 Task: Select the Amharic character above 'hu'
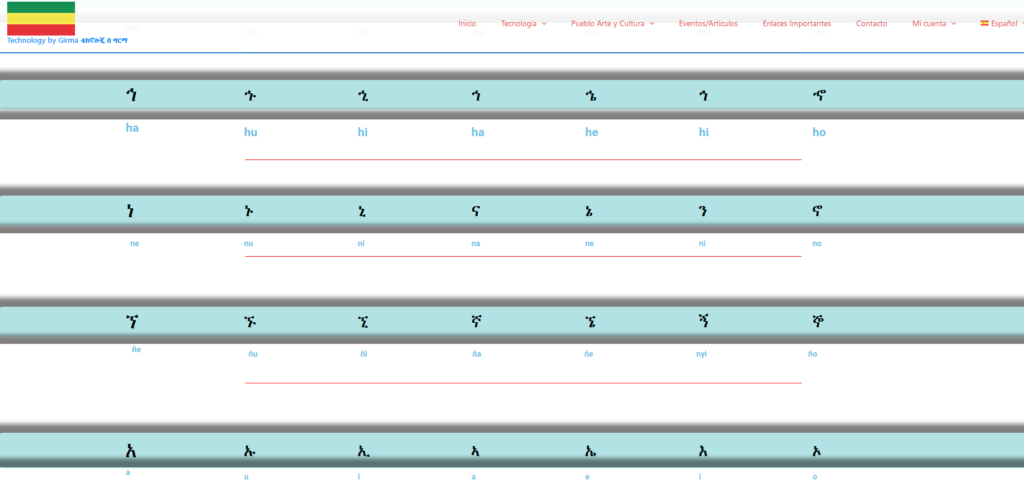(x=250, y=96)
